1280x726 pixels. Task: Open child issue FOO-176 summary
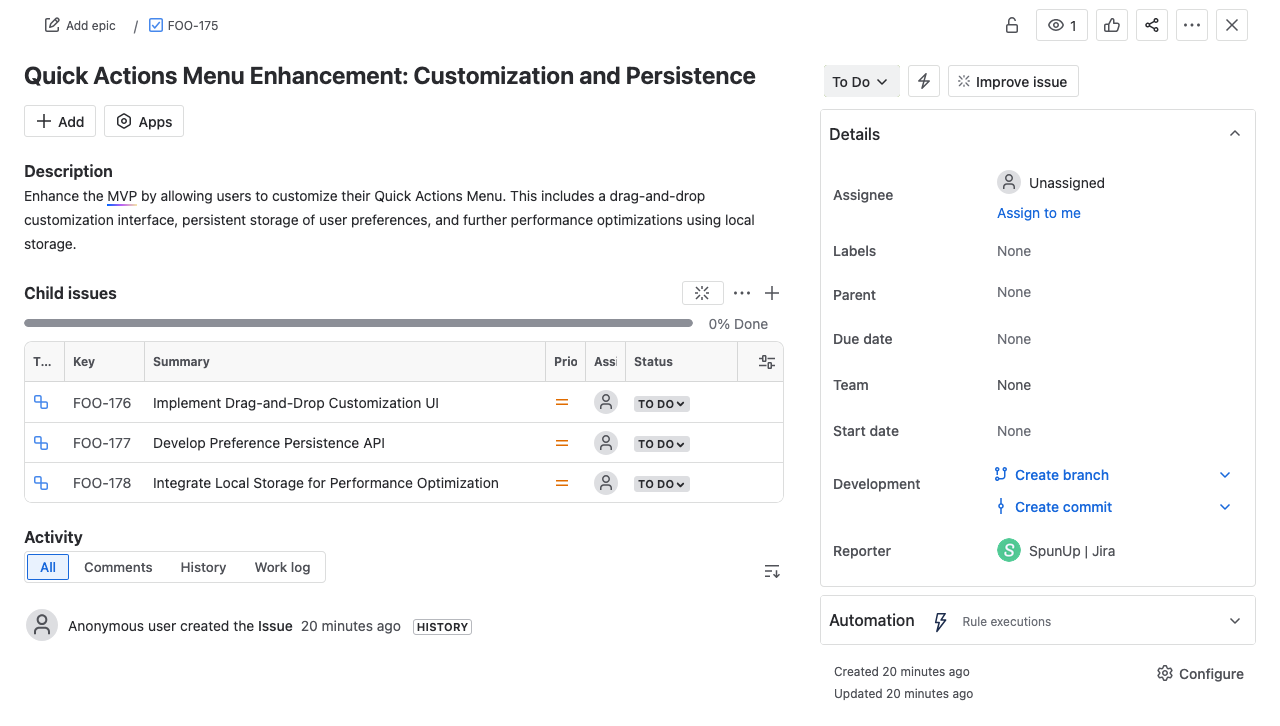pos(295,403)
